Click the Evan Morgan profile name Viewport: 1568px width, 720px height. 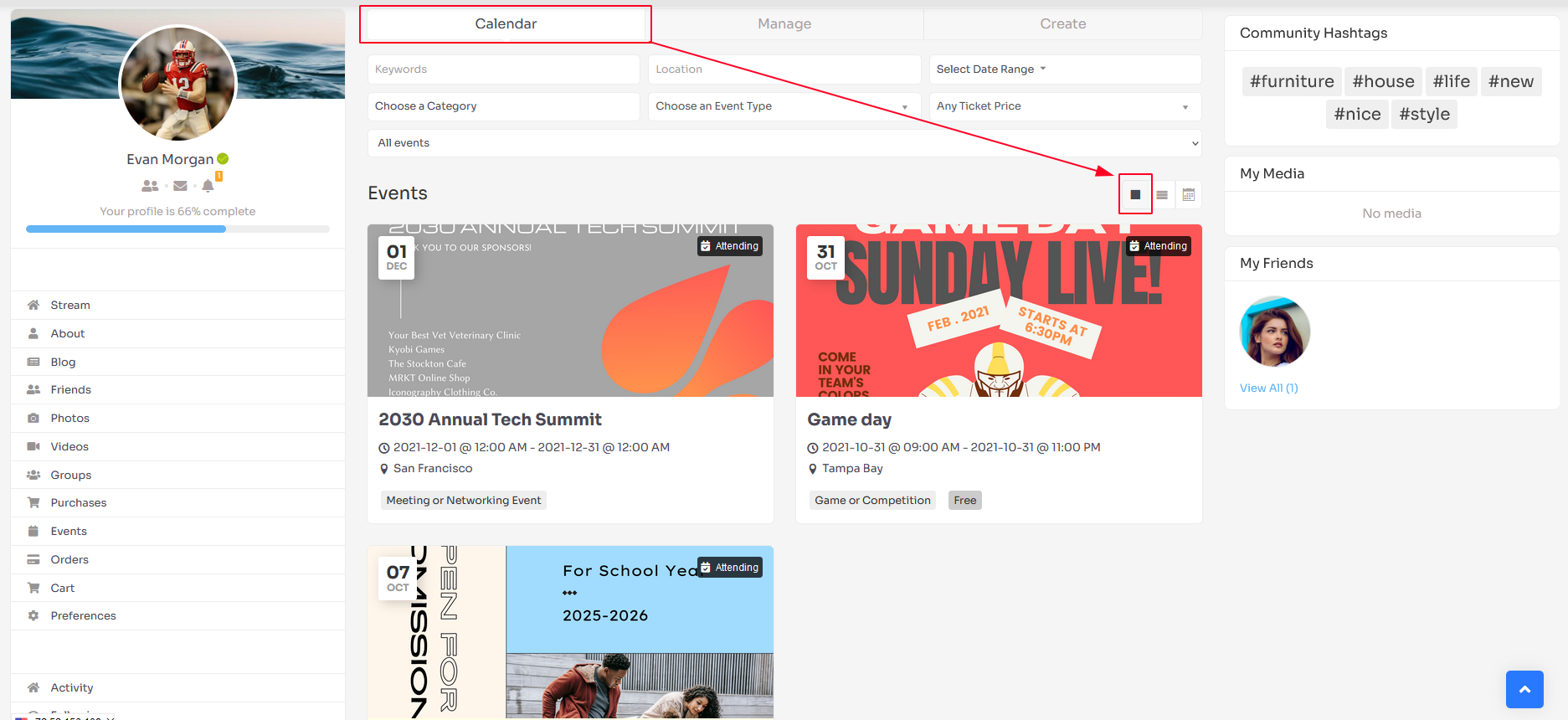(x=170, y=159)
